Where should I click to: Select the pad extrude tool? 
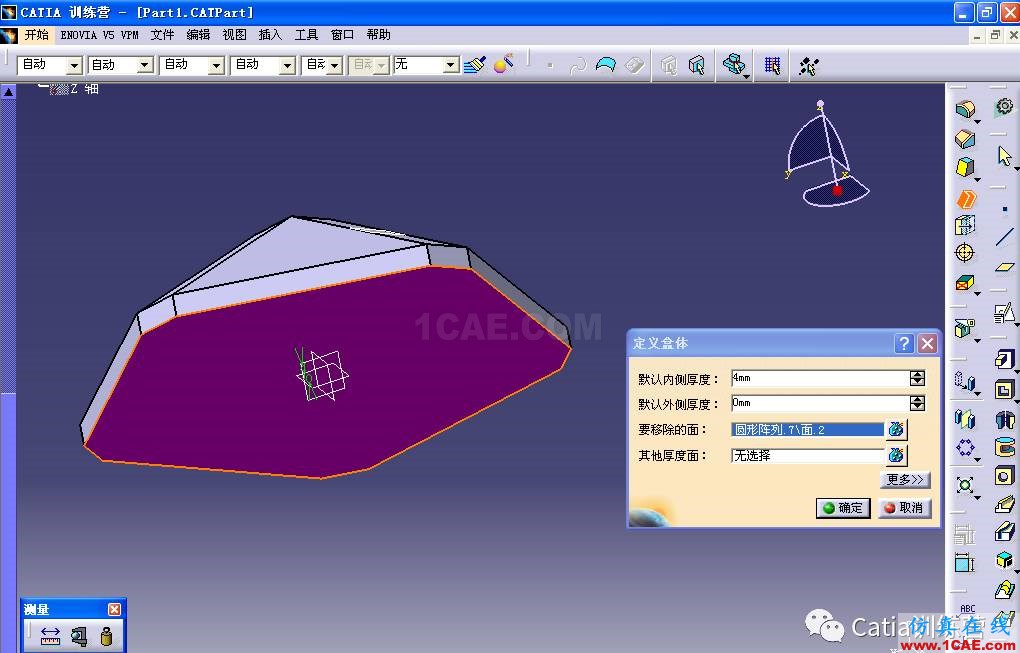coord(1004,359)
